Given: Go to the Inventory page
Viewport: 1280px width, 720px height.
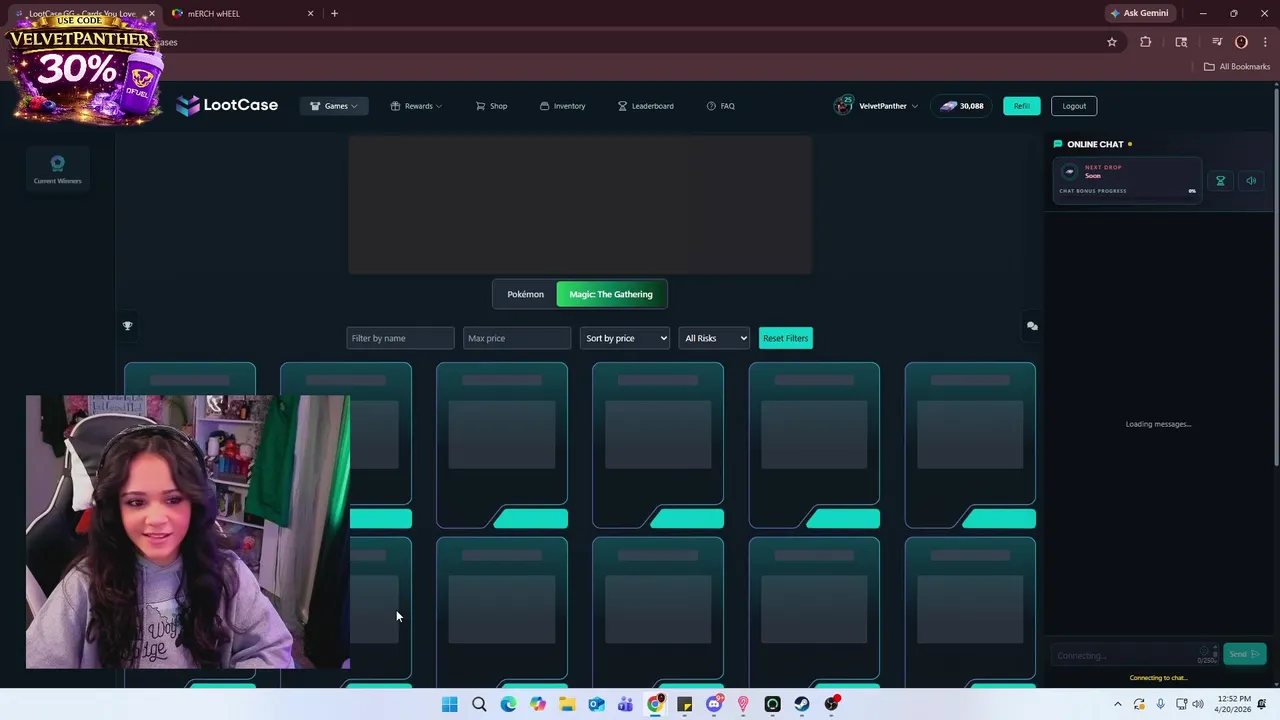Looking at the screenshot, I should [x=562, y=106].
